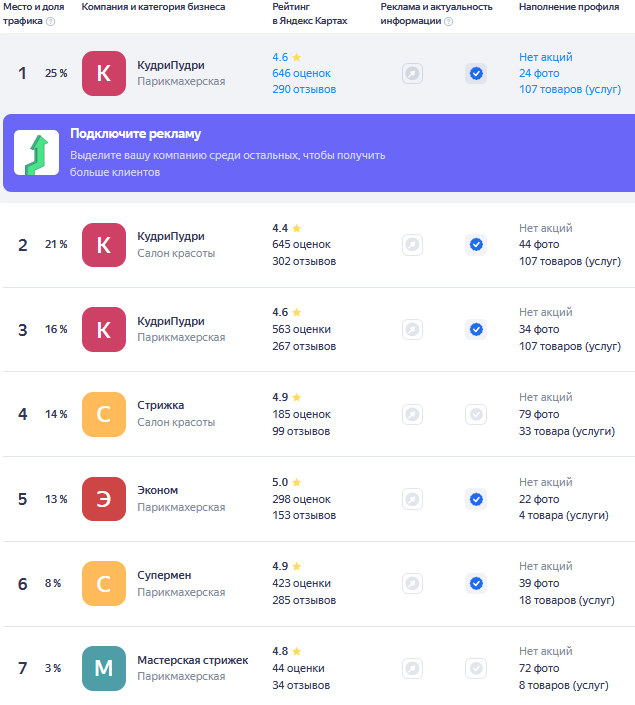Screen dimensions: 635x705
Task: Click the advertising icon in Мастерская стрижек row
Action: 412,669
